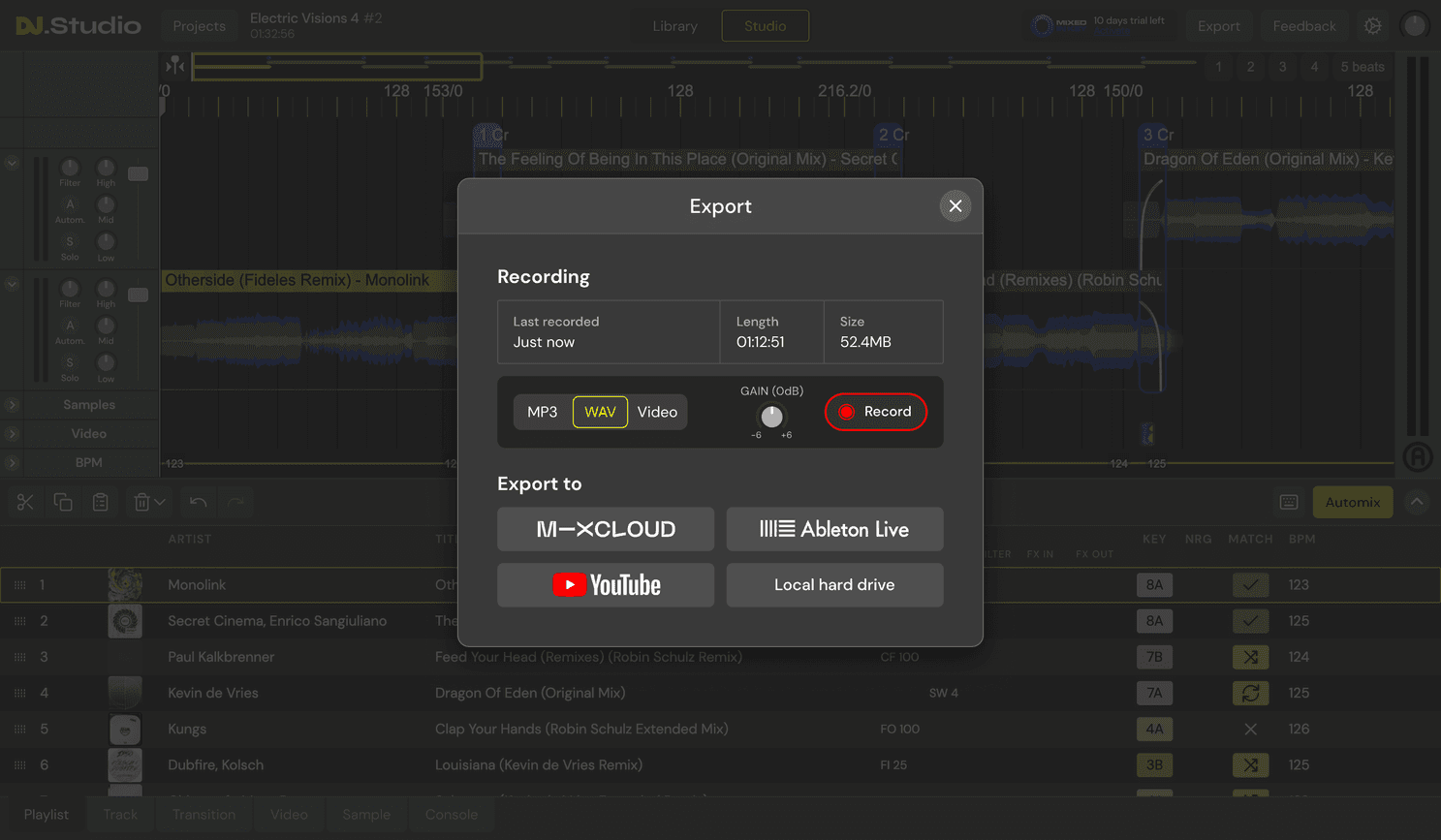Collapse the playlist panel with chevron

tap(1417, 502)
